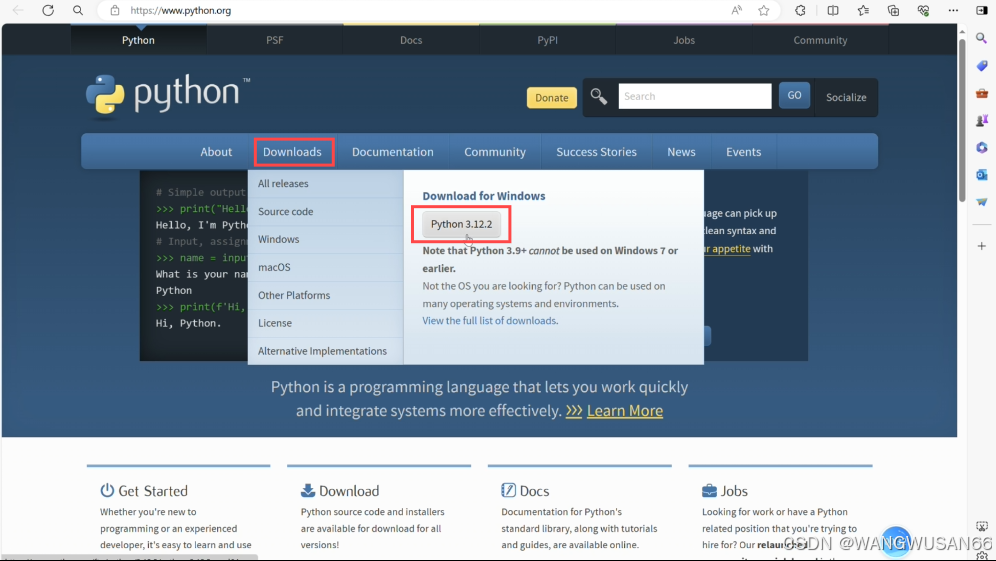The width and height of the screenshot is (996, 561).
Task: Click the site lock icon in address bar
Action: pos(115,10)
